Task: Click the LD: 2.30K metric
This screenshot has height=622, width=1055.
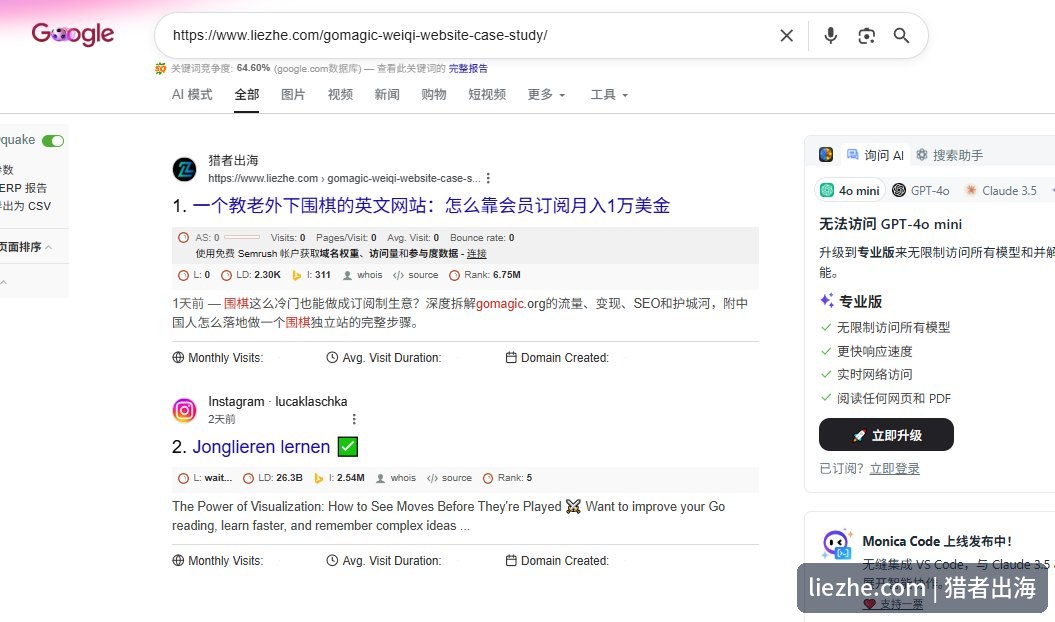Action: pos(251,275)
